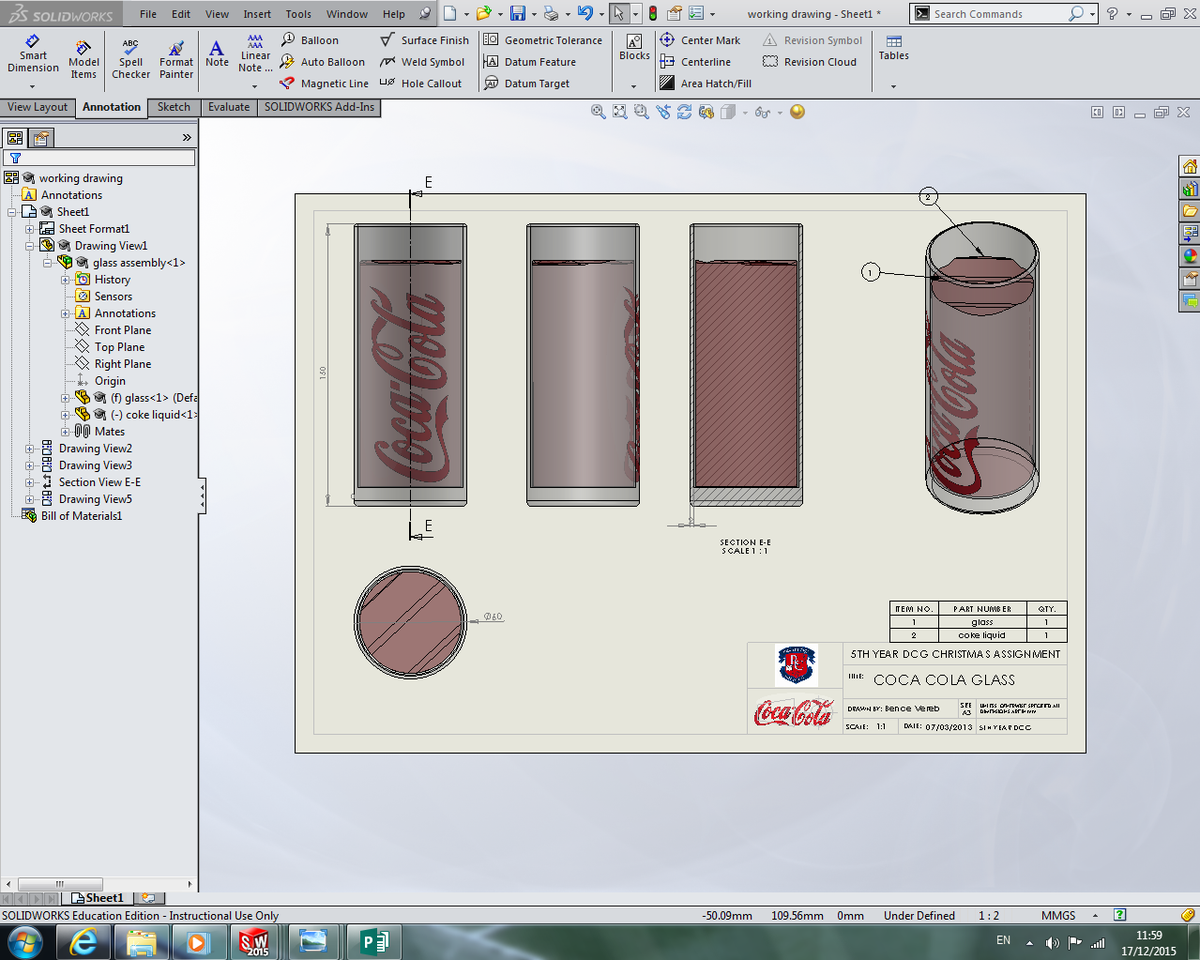1200x960 pixels.
Task: Open Appearances color ball in task pane
Action: pyautogui.click(x=1189, y=255)
